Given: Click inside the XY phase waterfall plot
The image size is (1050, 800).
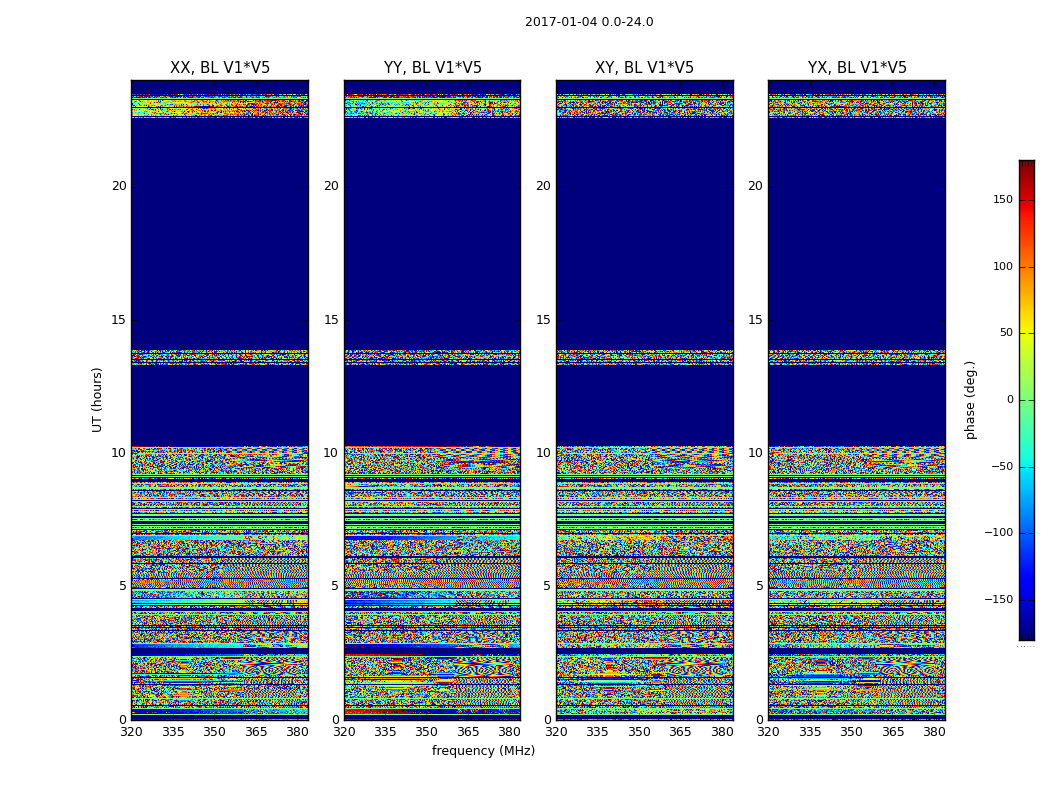Looking at the screenshot, I should (645, 400).
